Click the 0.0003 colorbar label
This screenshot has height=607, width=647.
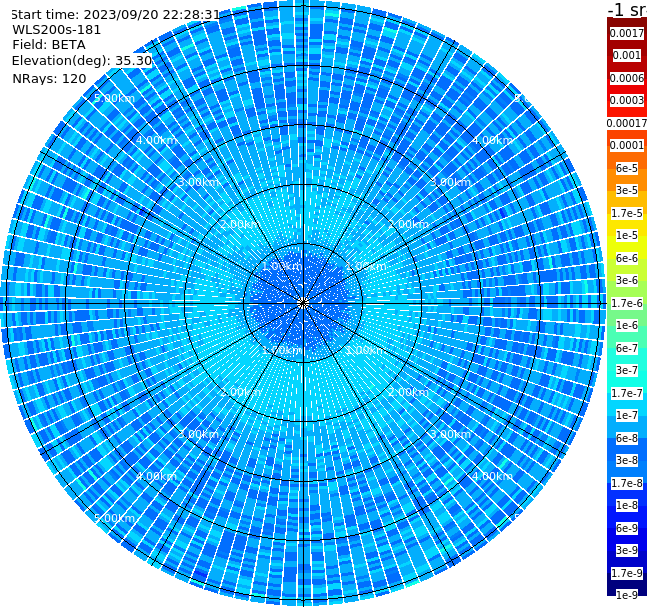[627, 100]
